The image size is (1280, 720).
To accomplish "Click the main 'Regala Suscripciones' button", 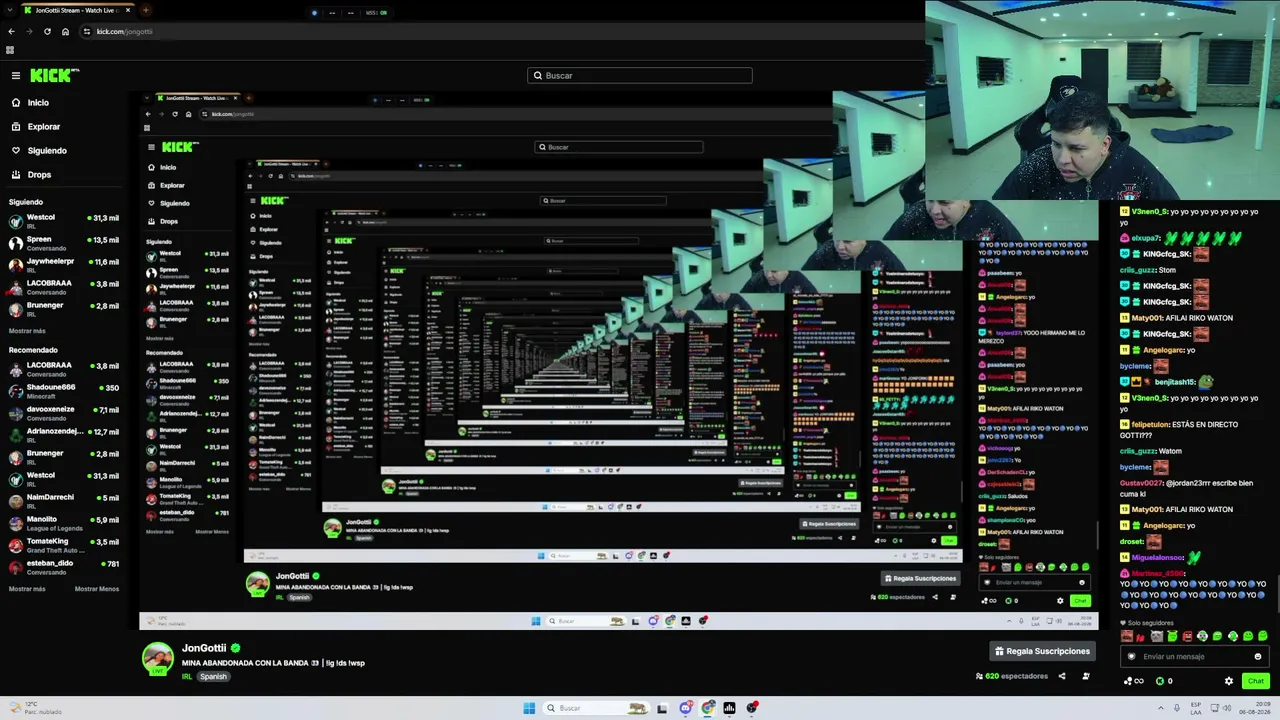I will 1042,651.
